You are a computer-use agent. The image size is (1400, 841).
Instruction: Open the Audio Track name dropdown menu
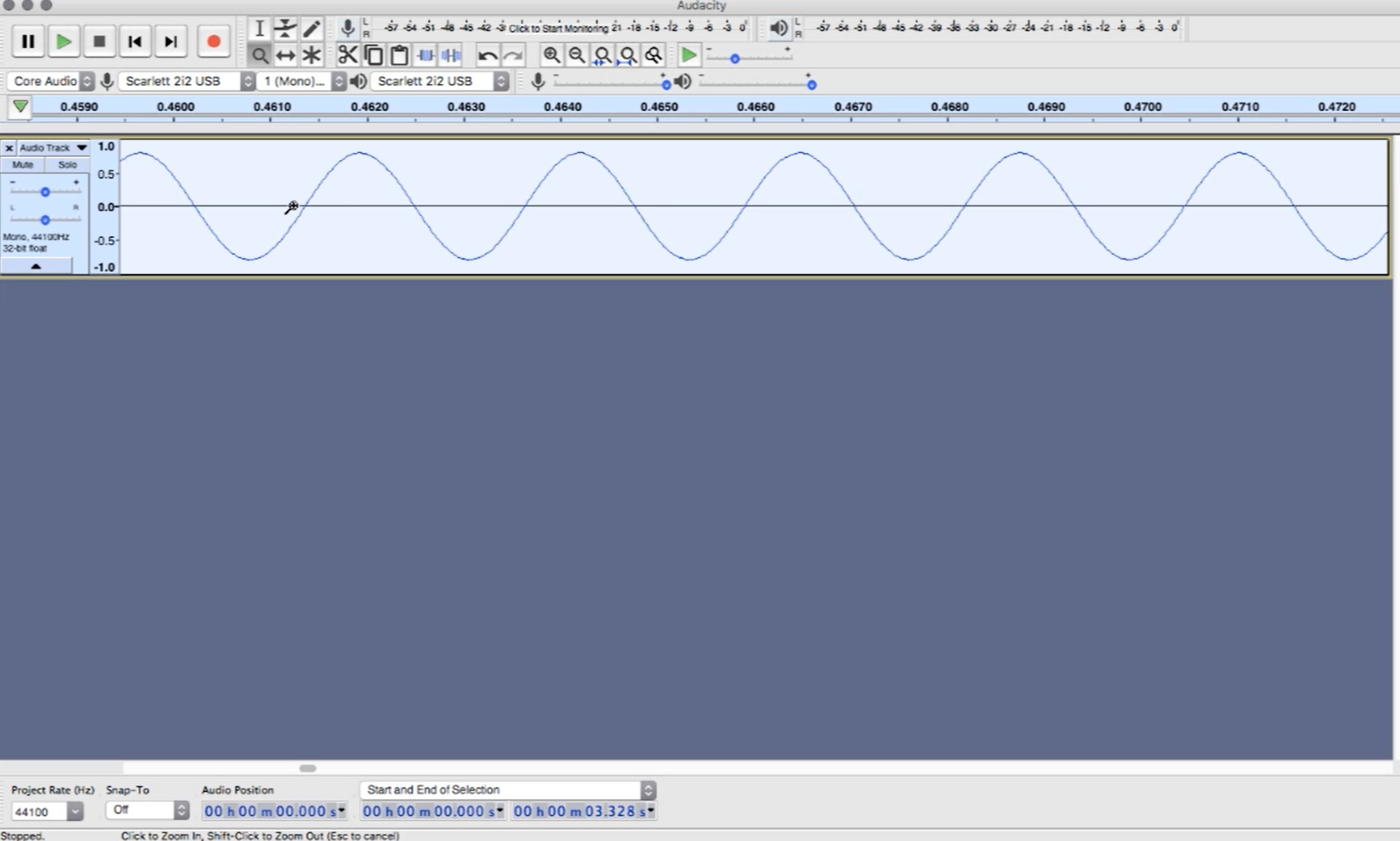pos(81,147)
